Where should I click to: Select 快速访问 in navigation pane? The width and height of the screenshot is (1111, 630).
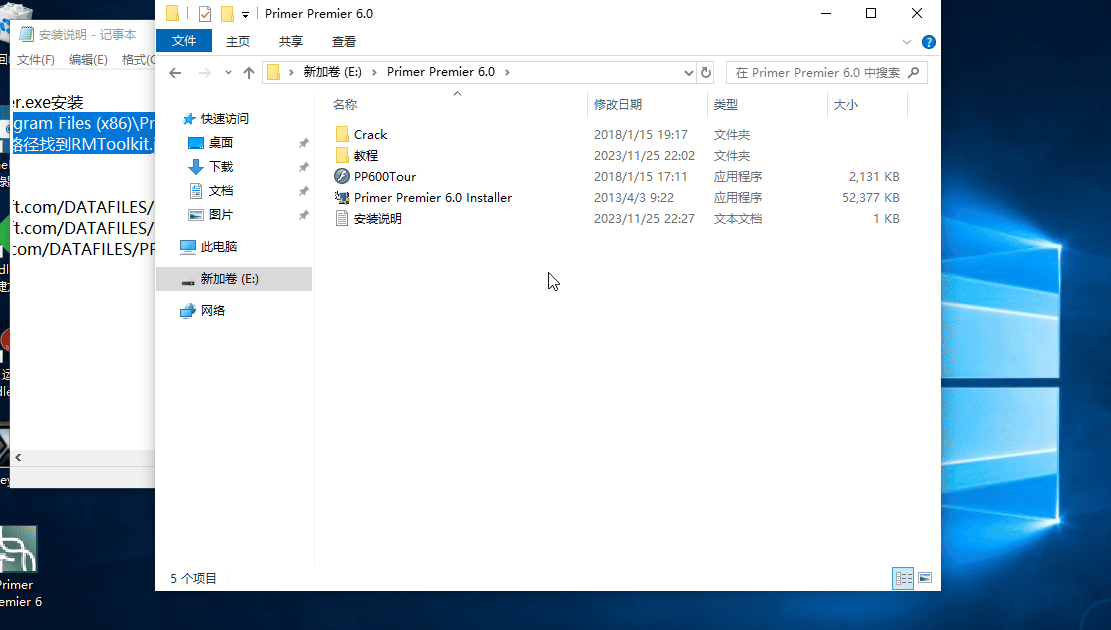[224, 118]
